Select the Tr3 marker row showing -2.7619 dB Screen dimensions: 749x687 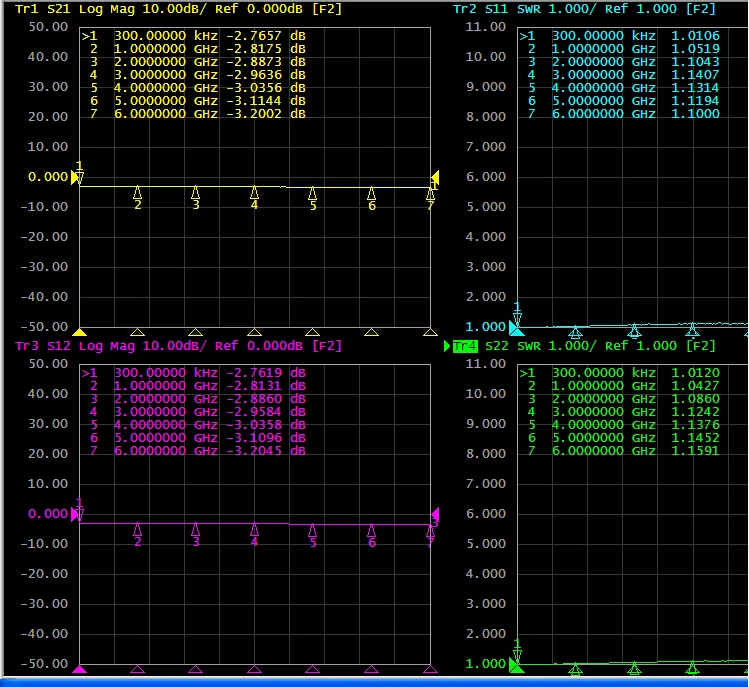pyautogui.click(x=193, y=373)
